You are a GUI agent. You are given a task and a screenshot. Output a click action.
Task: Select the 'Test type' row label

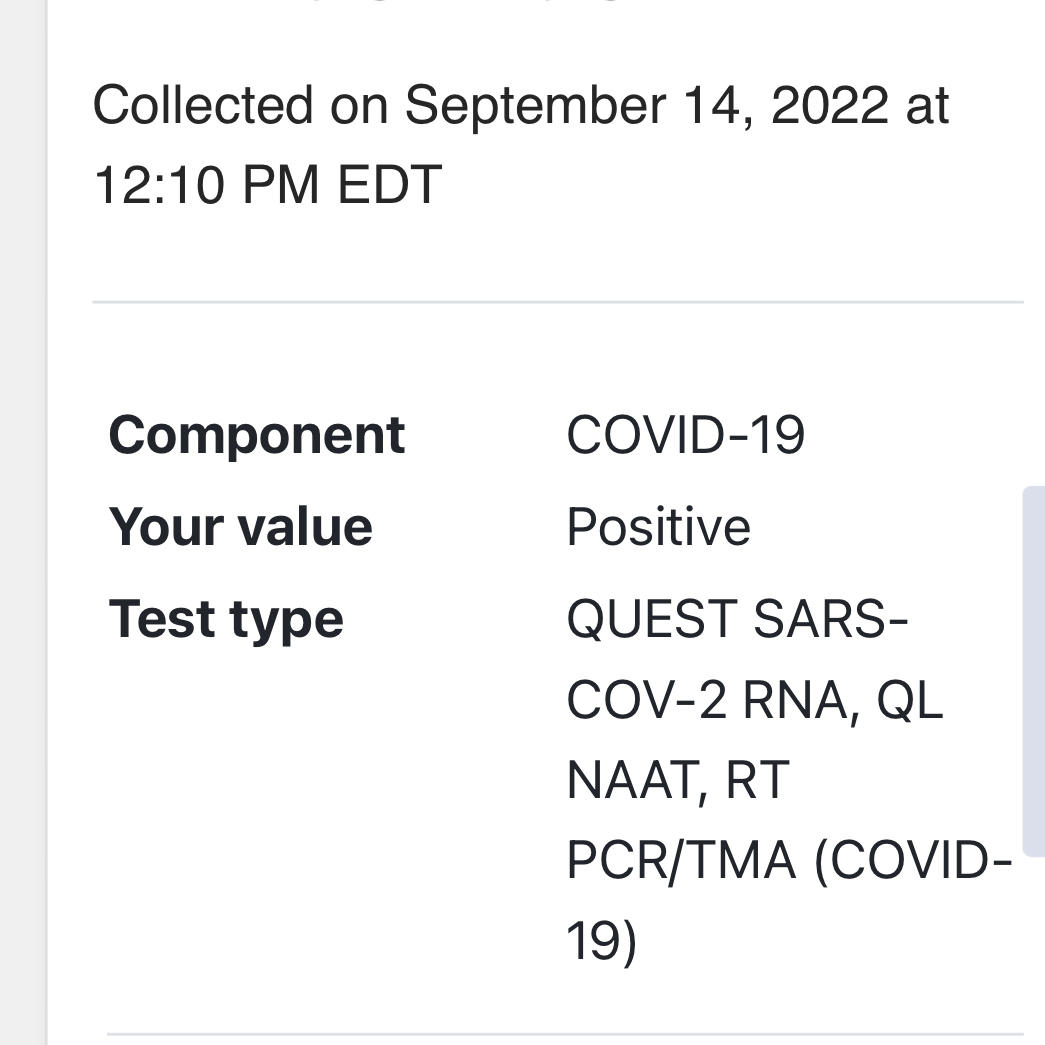226,619
